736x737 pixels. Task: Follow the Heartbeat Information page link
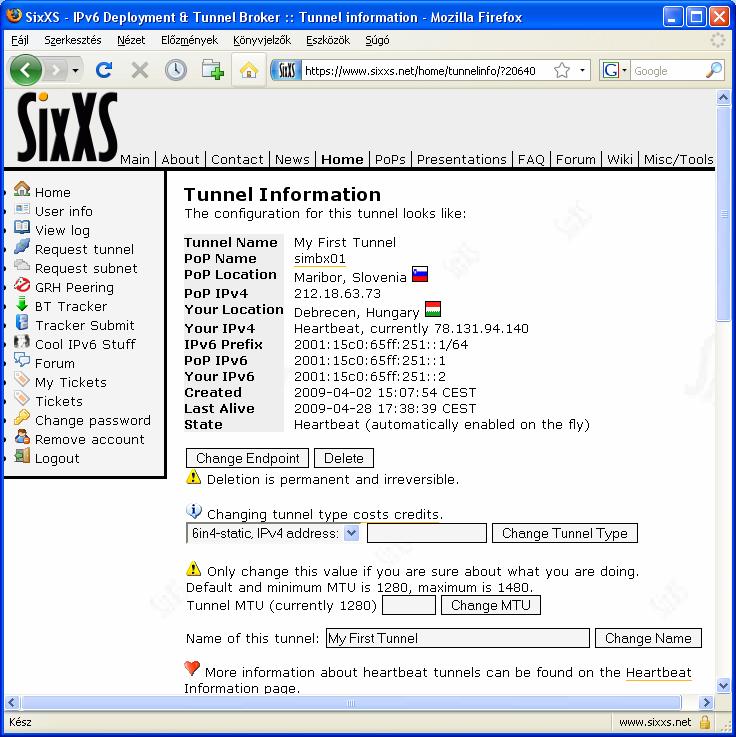coord(658,673)
